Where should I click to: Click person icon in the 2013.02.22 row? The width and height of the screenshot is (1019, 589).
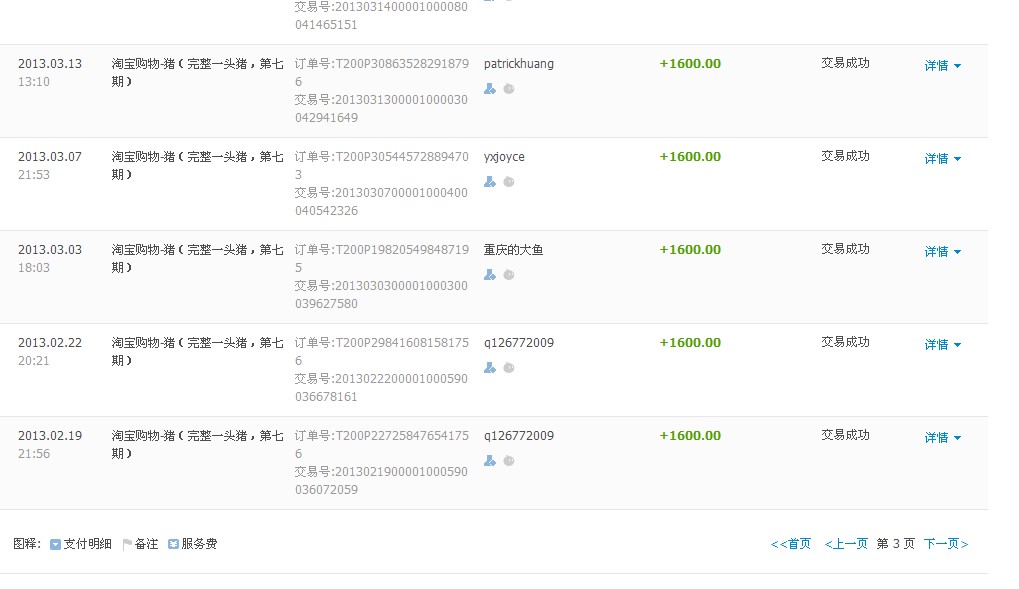click(x=489, y=368)
